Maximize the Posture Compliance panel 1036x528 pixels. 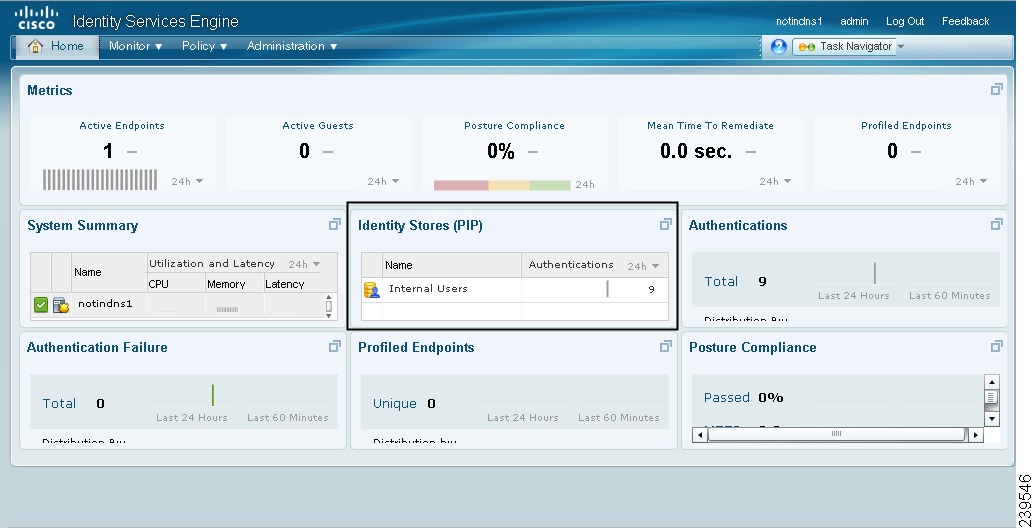click(996, 346)
